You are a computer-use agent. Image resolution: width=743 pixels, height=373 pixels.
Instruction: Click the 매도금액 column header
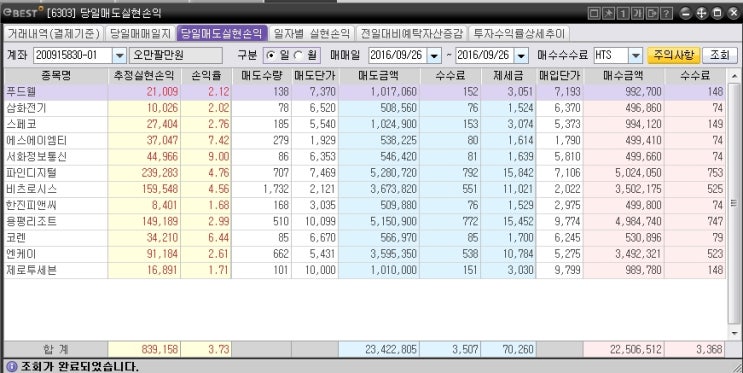click(x=379, y=76)
